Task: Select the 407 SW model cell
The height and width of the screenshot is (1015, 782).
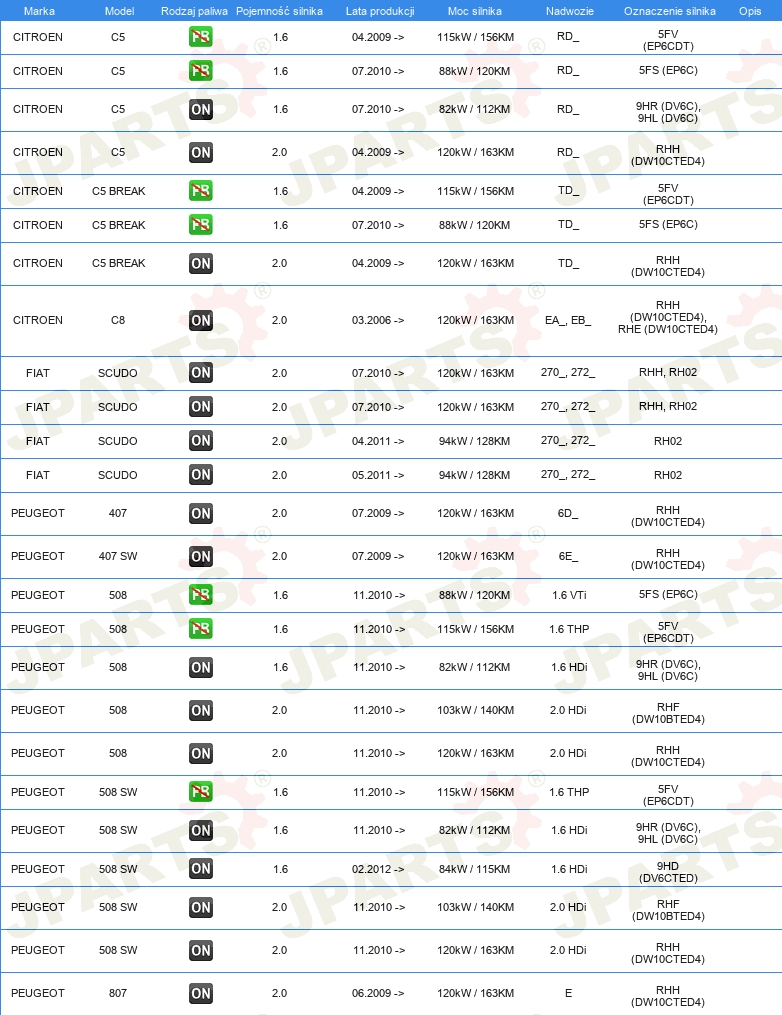Action: [x=118, y=555]
